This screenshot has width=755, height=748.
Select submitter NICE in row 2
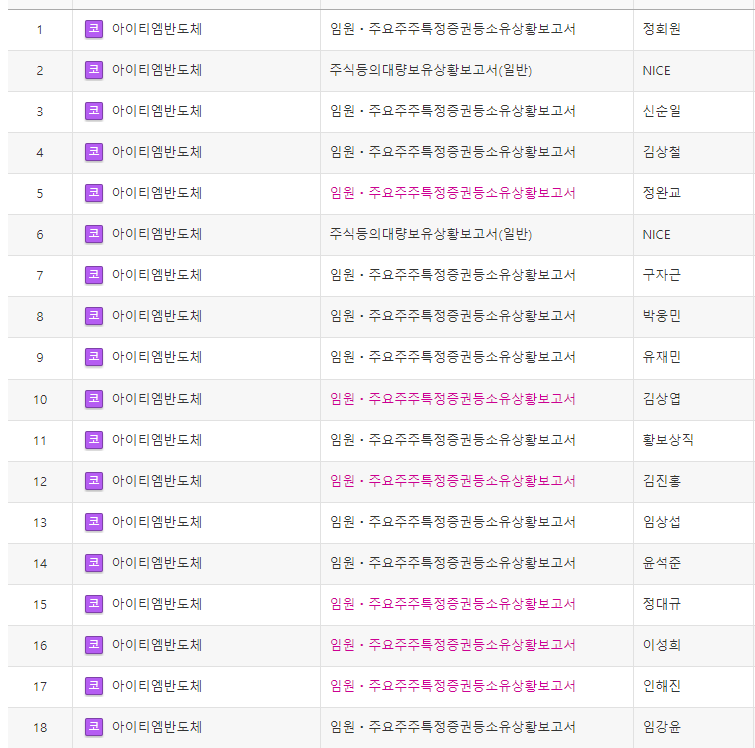(656, 71)
